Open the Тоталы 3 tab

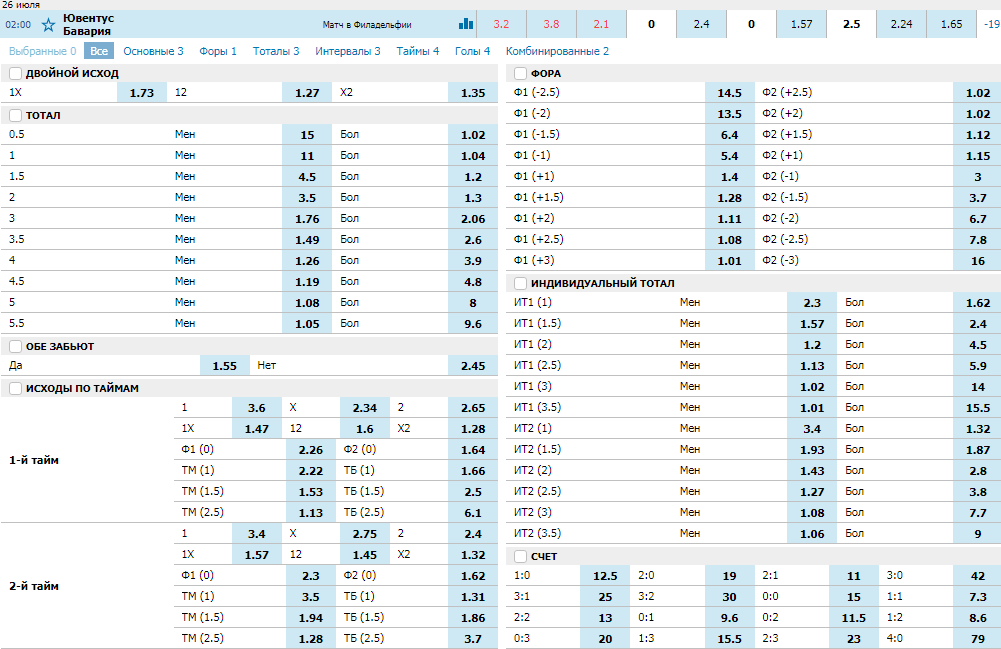click(x=276, y=51)
